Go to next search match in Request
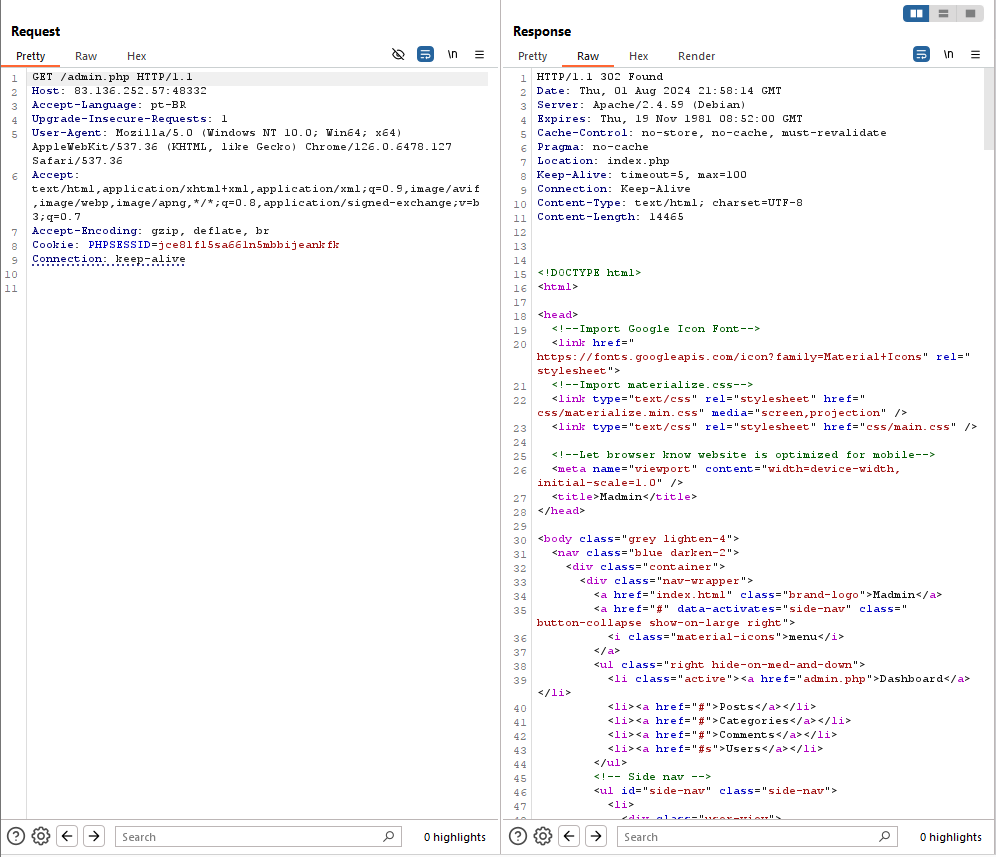996x857 pixels. coord(94,836)
